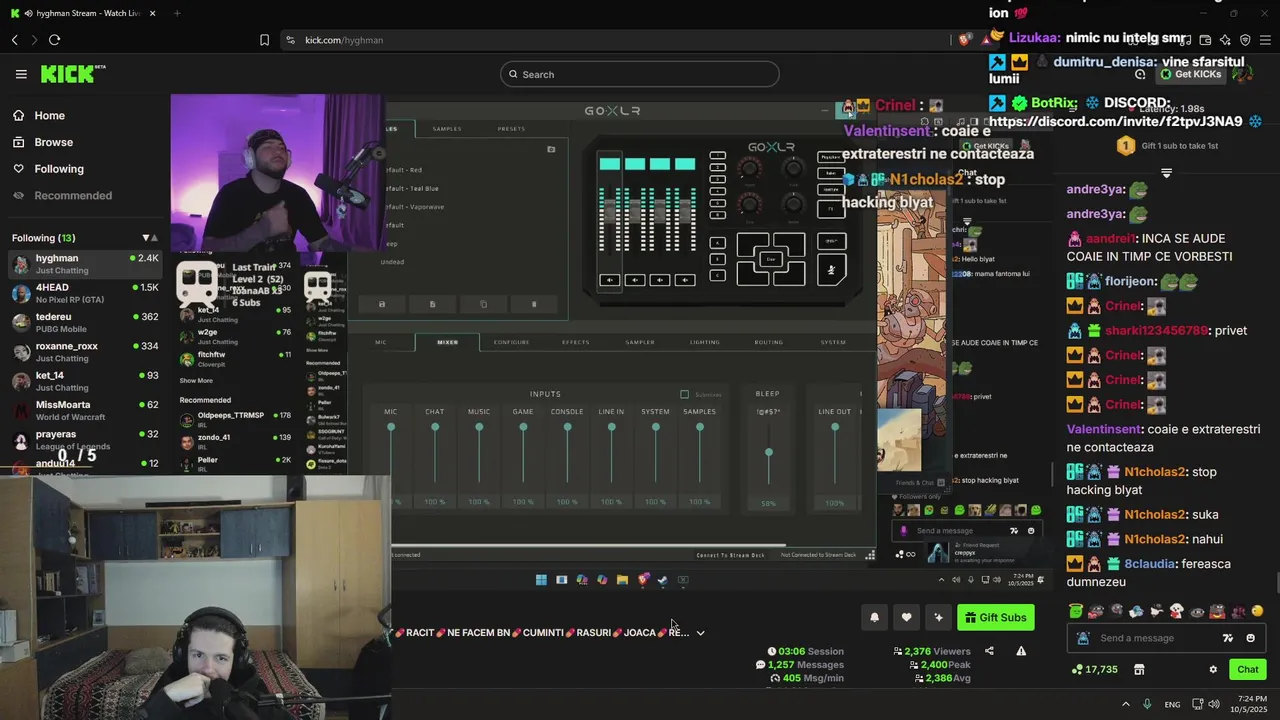Open the GoXLR Effects tab
Viewport: 1280px width, 720px height.
coord(575,342)
